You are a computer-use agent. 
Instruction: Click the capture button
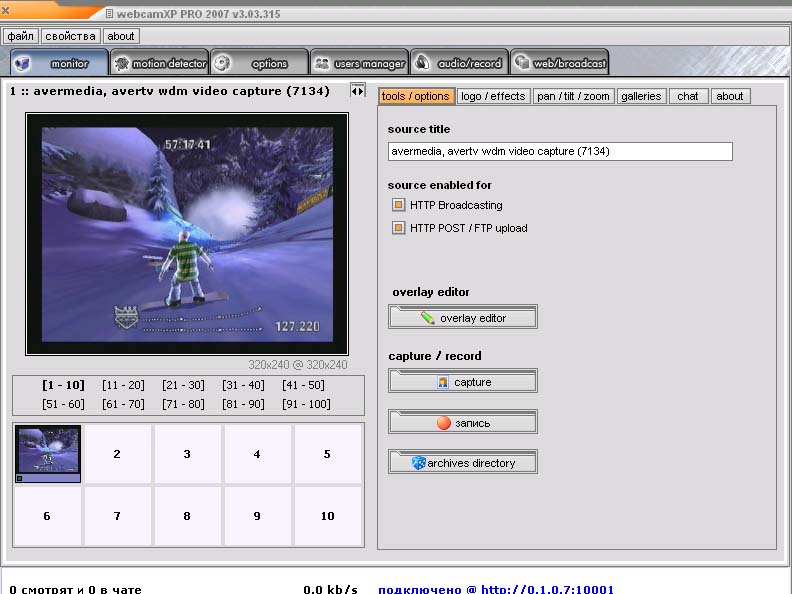[x=463, y=381]
